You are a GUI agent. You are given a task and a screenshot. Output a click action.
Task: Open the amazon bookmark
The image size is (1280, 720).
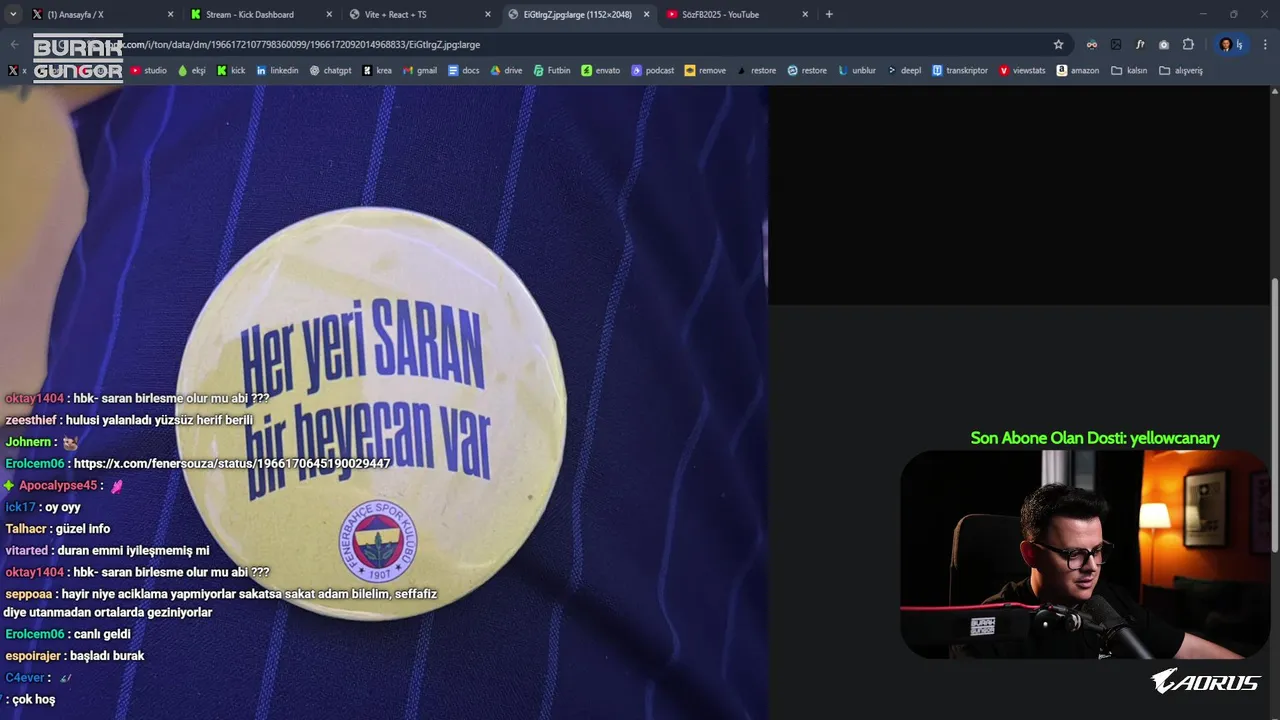tap(1078, 71)
